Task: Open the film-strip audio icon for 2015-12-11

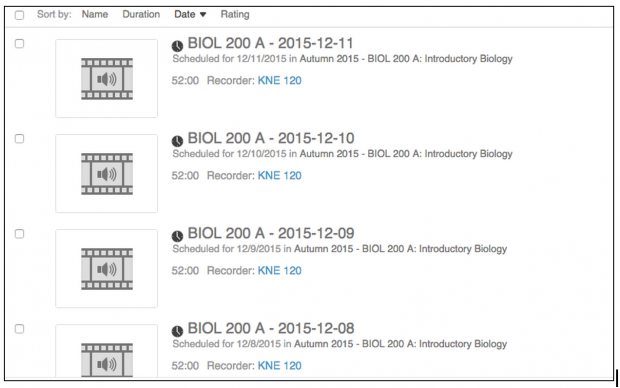Action: 107,79
